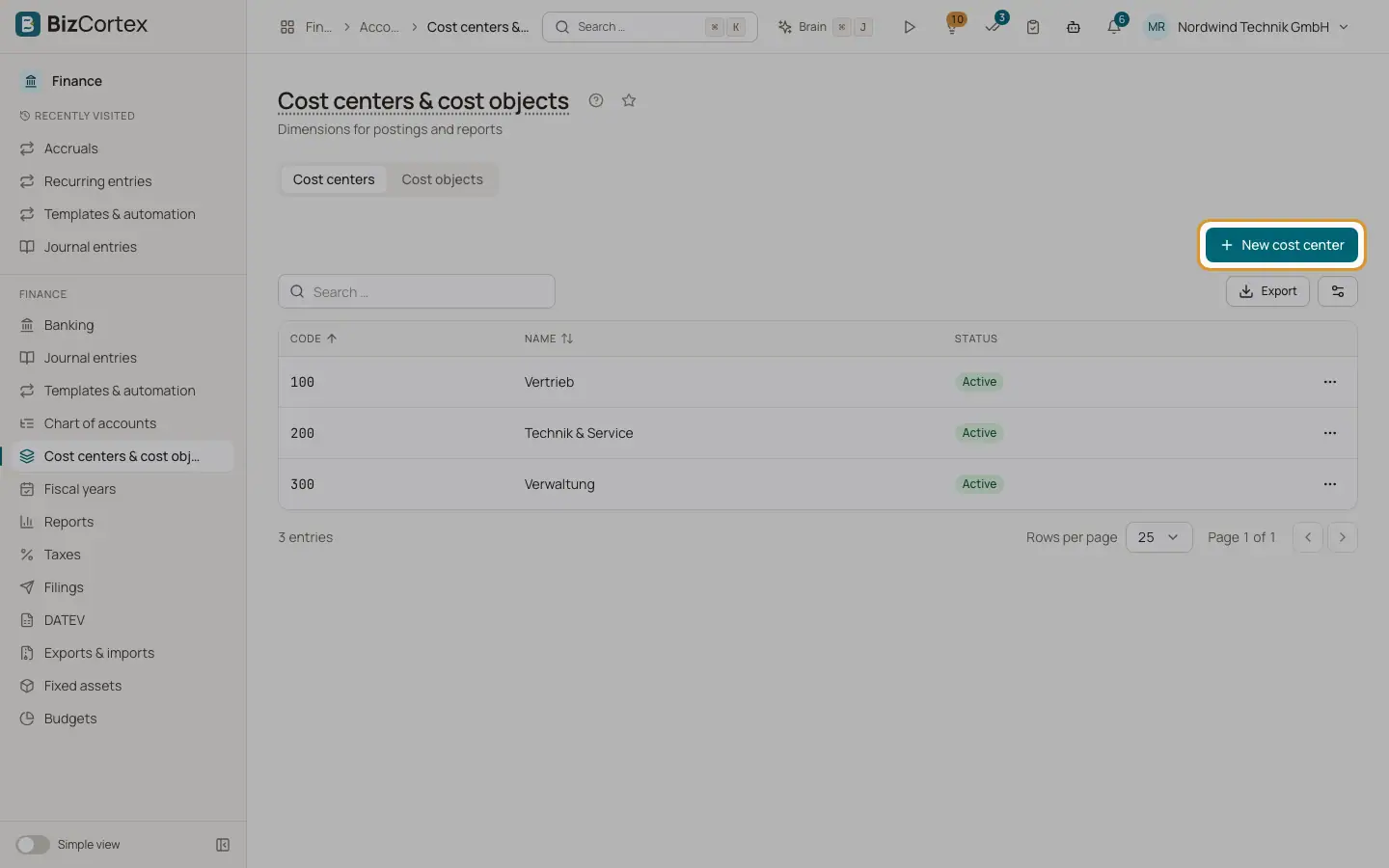Focus the cost center table search field
The width and height of the screenshot is (1389, 868).
coord(417,291)
